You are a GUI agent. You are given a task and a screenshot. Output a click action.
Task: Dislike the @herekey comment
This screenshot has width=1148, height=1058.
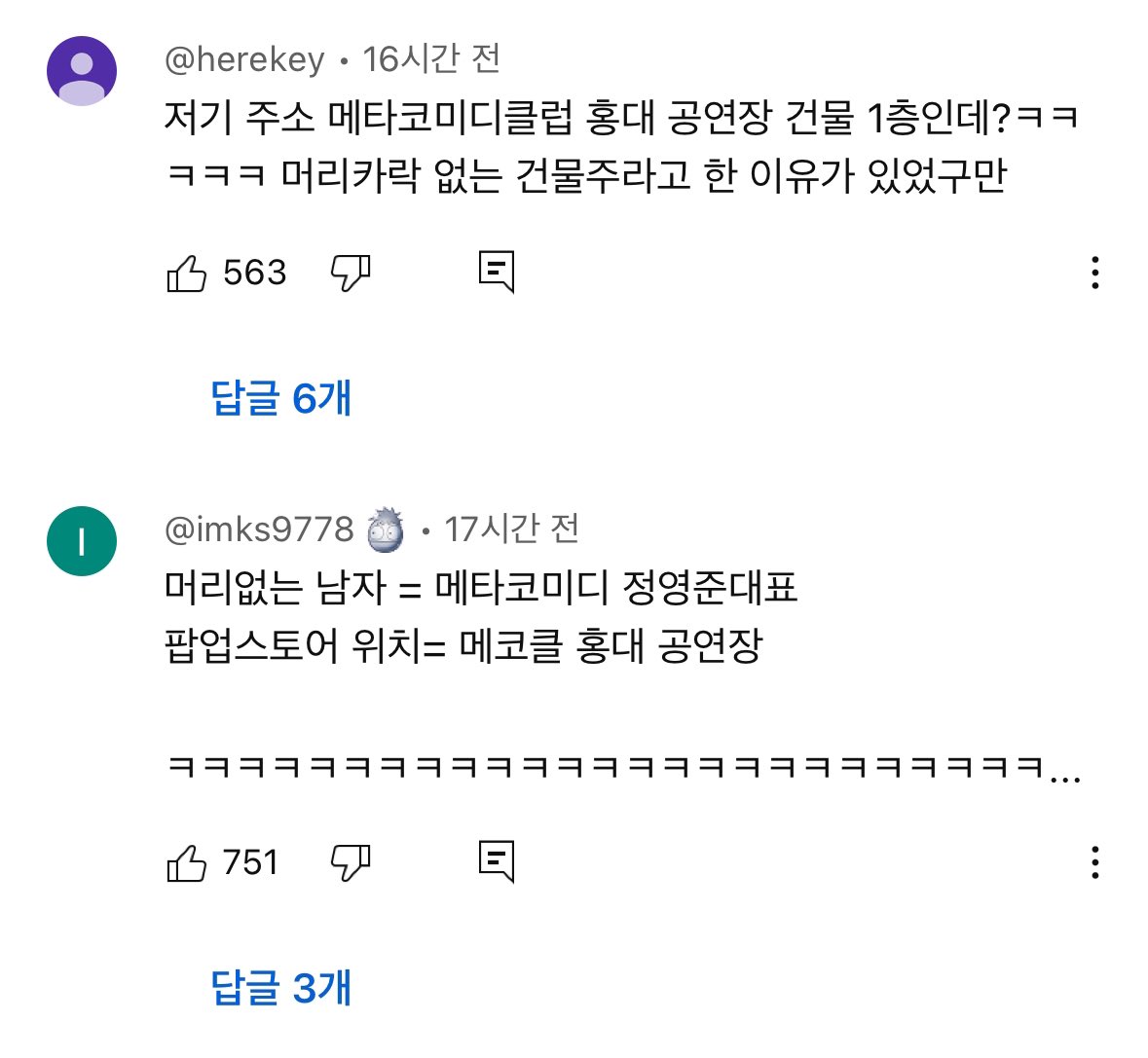(351, 274)
